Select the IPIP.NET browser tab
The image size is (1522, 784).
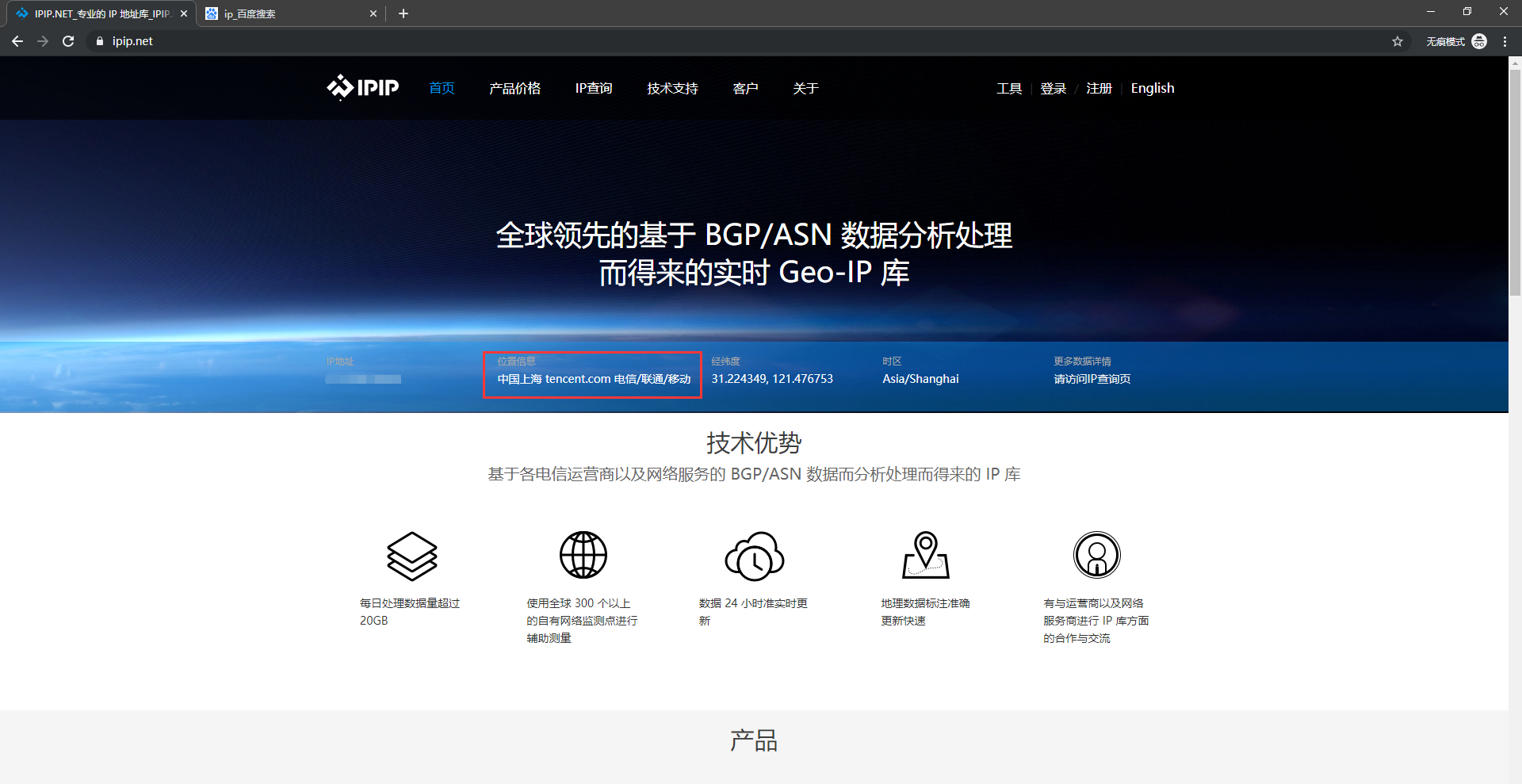point(101,13)
